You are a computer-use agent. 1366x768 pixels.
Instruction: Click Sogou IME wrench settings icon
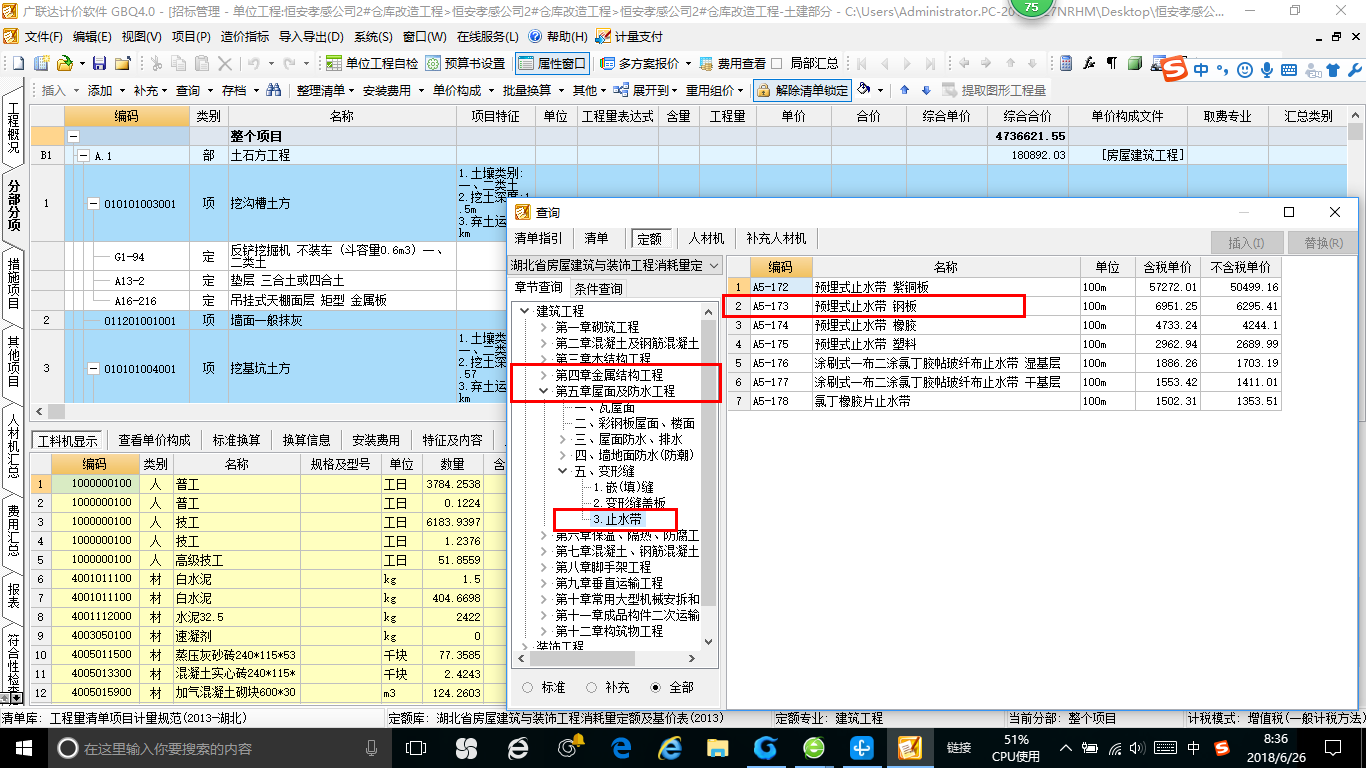pyautogui.click(x=1354, y=70)
